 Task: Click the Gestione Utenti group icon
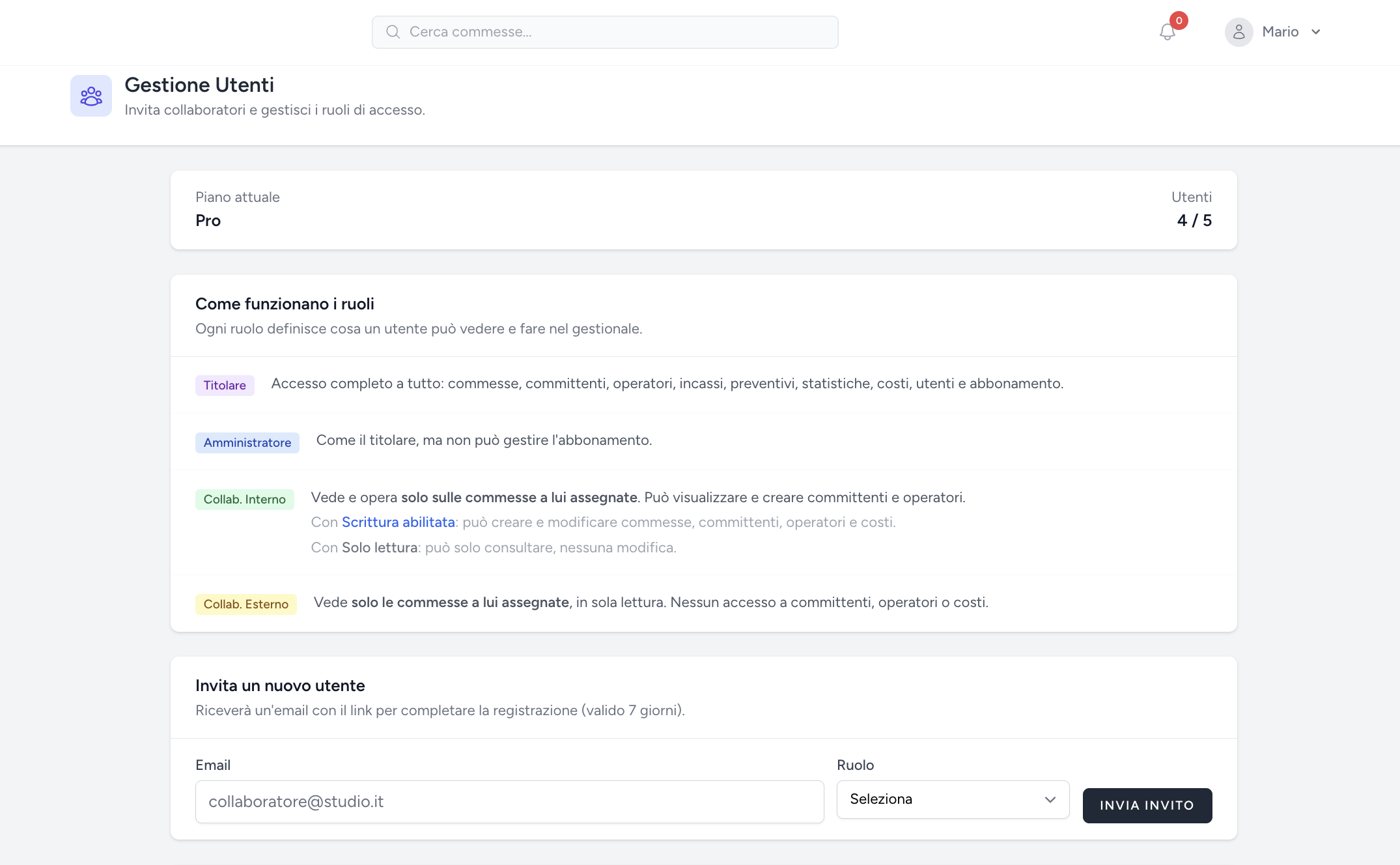click(91, 96)
